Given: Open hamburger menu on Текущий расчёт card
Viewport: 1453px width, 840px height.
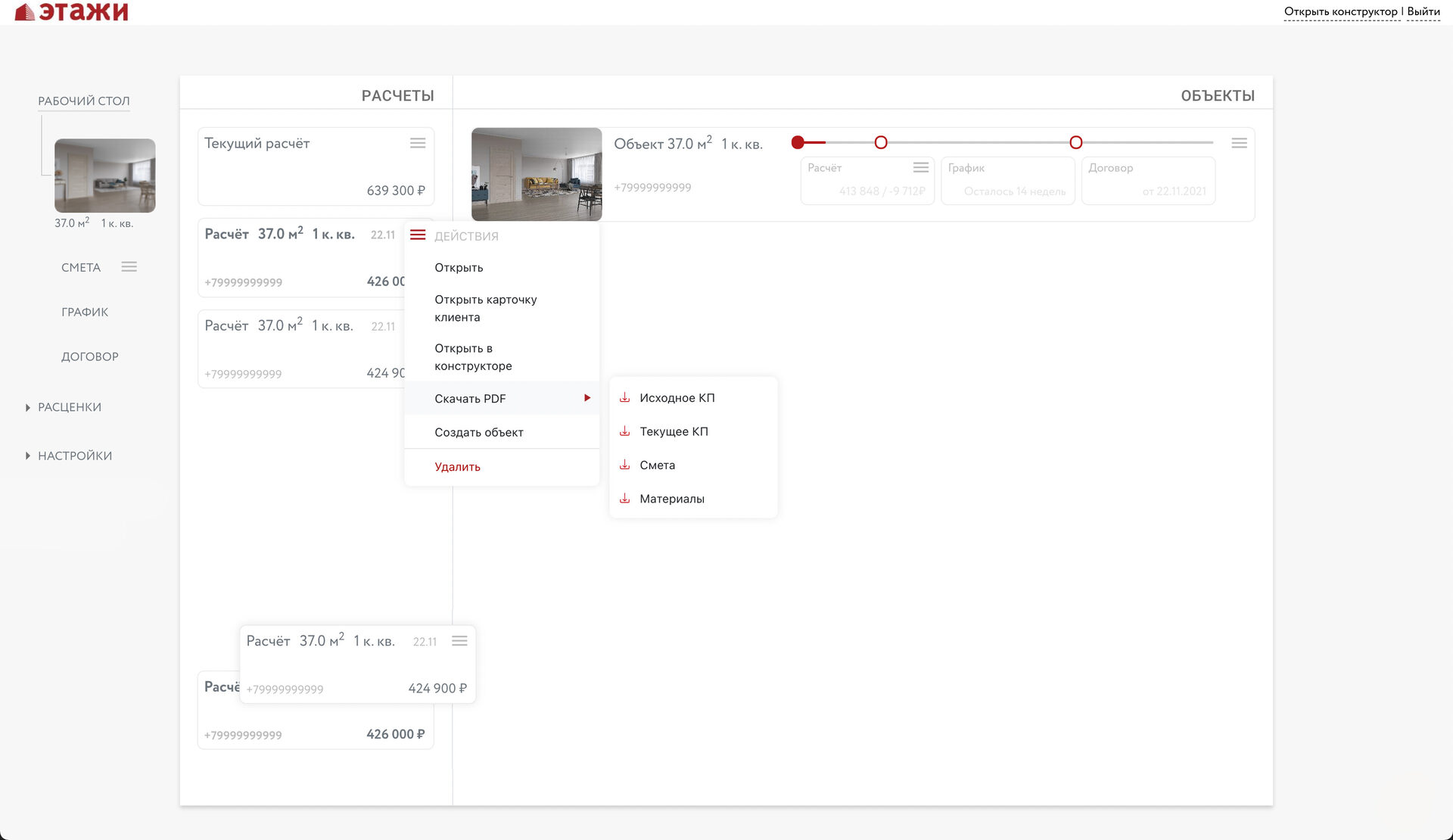Looking at the screenshot, I should [418, 143].
